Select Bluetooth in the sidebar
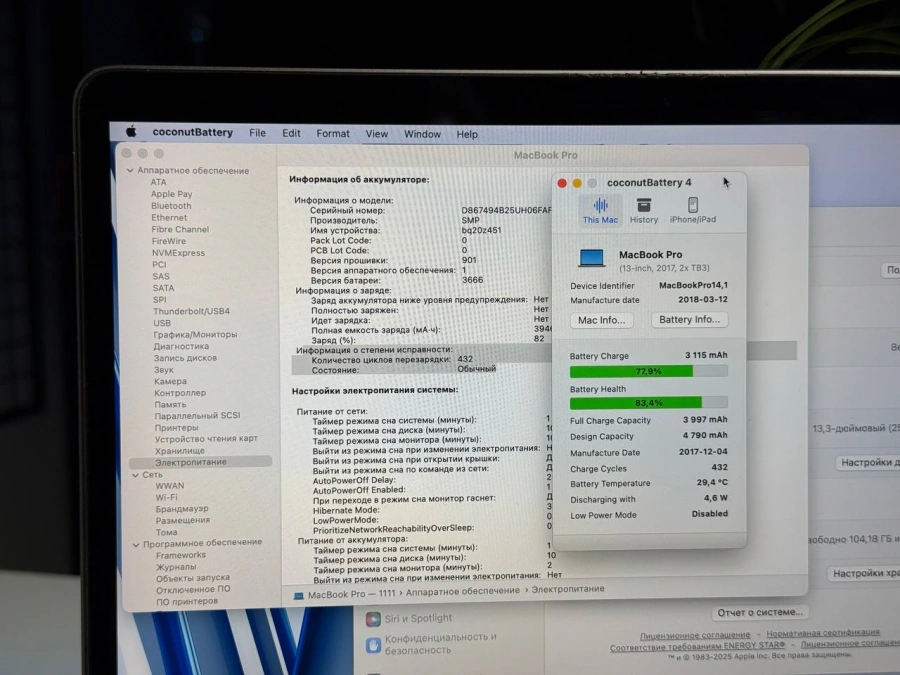 [x=171, y=205]
